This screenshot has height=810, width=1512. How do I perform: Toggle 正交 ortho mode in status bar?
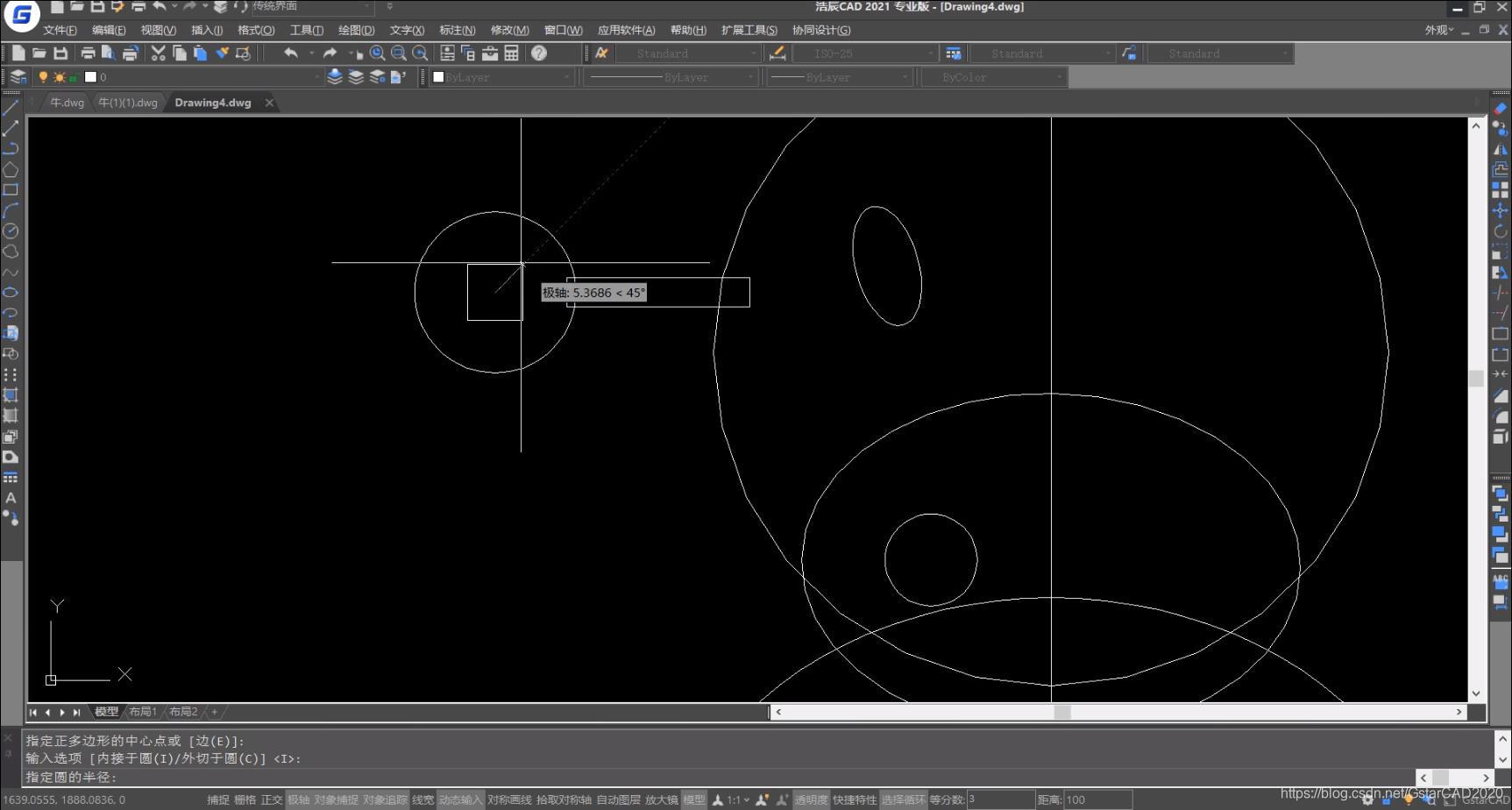pyautogui.click(x=272, y=799)
